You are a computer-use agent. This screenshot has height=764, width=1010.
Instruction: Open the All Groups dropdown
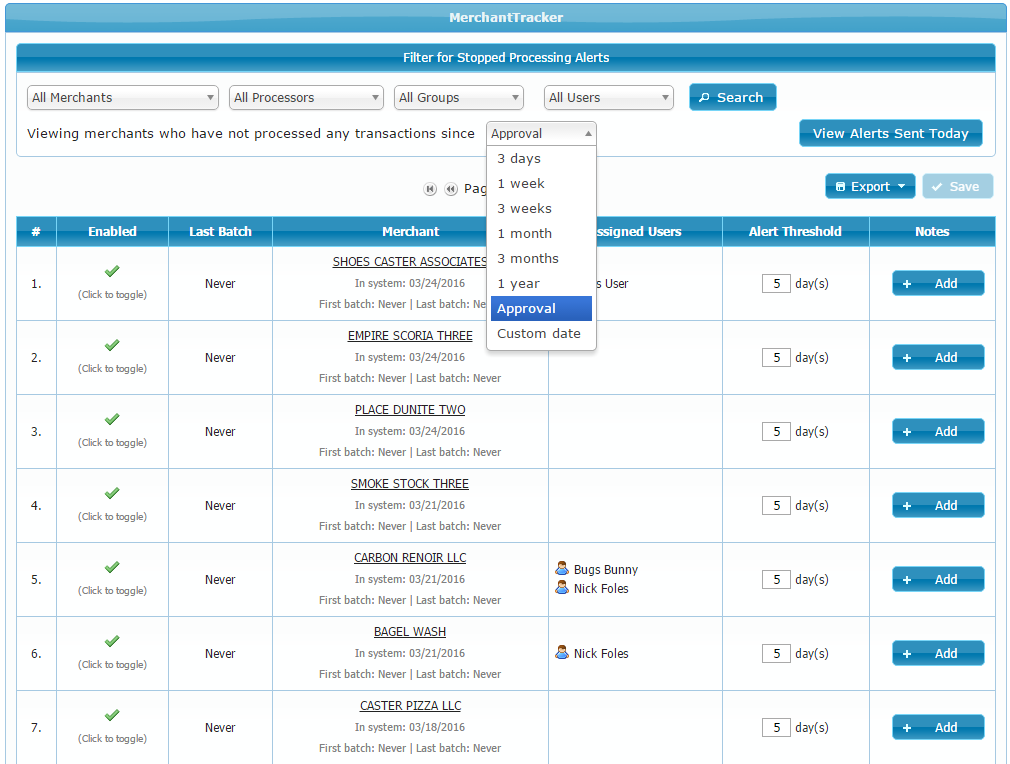459,98
